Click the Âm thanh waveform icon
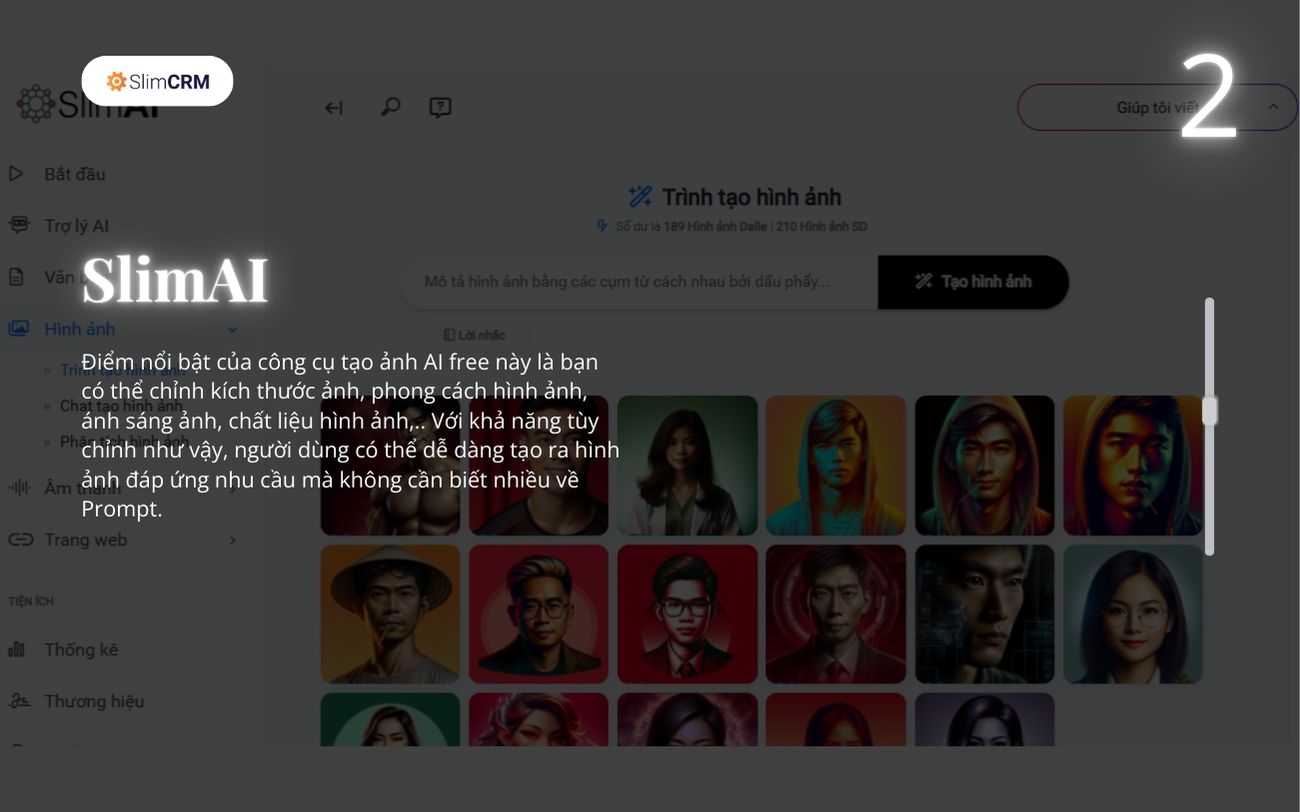The height and width of the screenshot is (812, 1300). click(19, 488)
